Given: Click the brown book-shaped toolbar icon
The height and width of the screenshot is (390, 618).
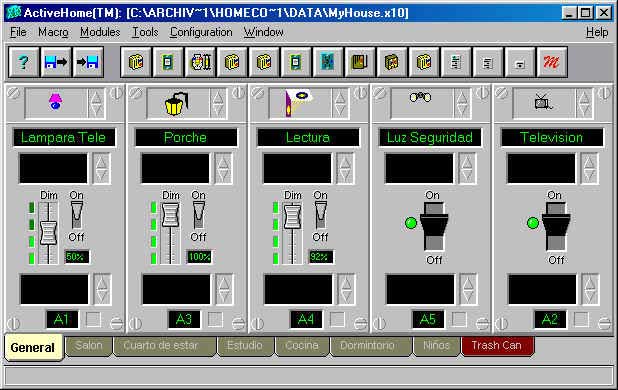Looking at the screenshot, I should [x=359, y=62].
